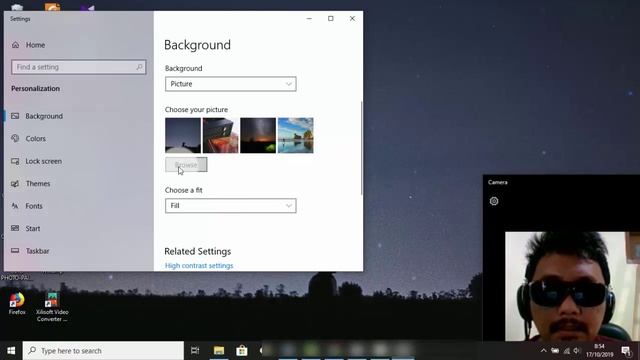
Task: Expand the Choose a fit dropdown showing Fill
Action: 231,206
